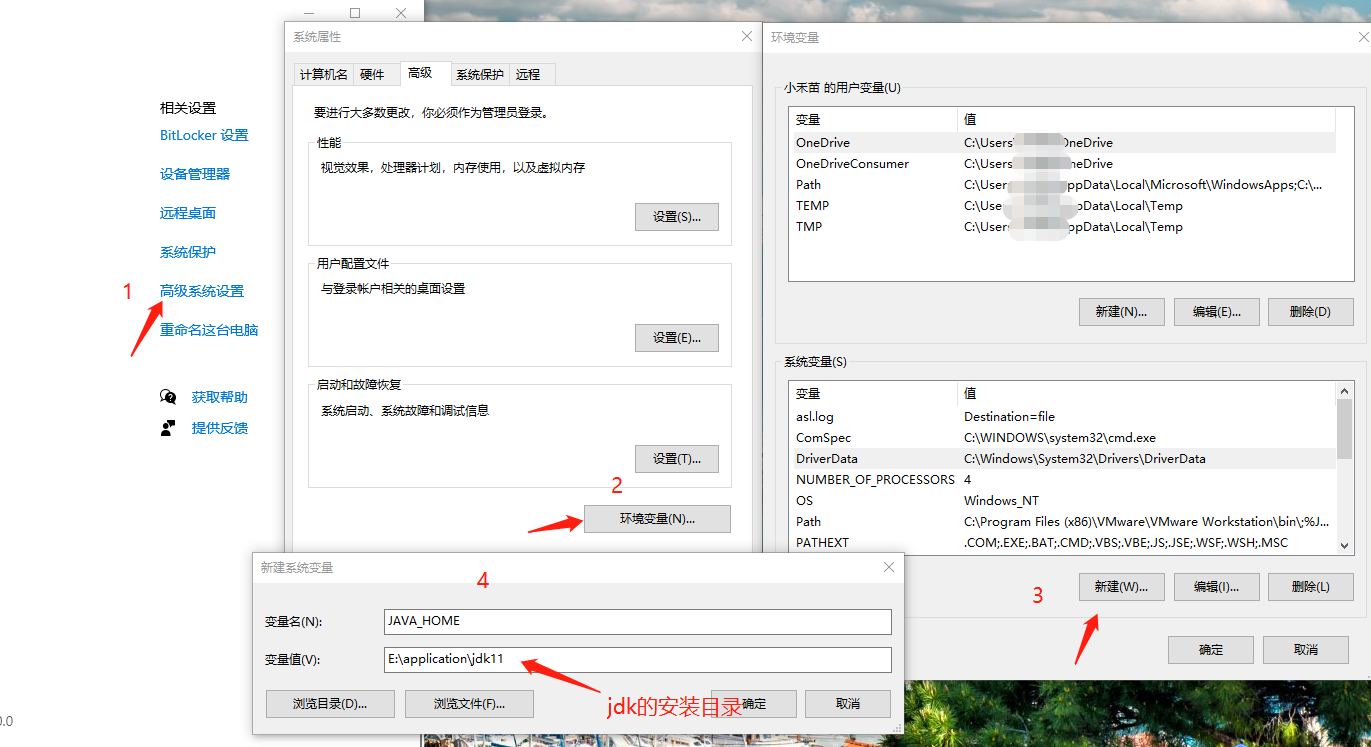Open 性能 settings with 设置(S)

tap(677, 217)
